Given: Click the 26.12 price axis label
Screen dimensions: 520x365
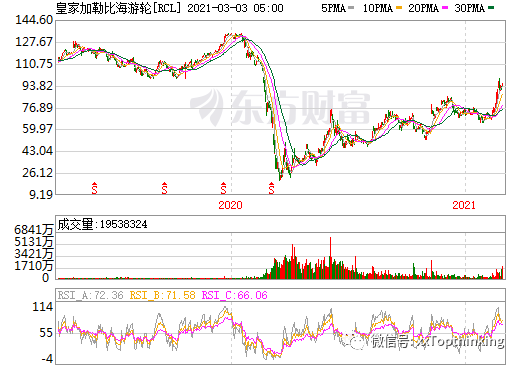Looking at the screenshot, I should (x=37, y=173).
